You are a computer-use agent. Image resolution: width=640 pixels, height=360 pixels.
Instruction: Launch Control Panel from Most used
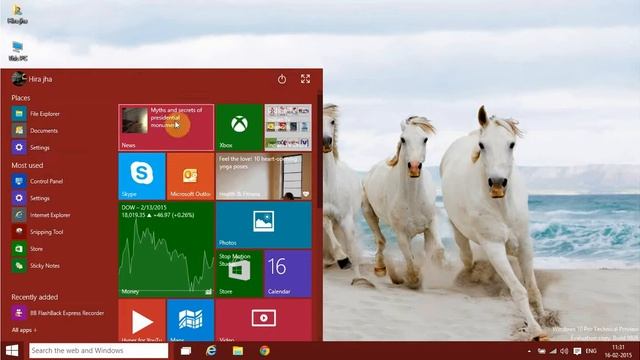pyautogui.click(x=38, y=181)
